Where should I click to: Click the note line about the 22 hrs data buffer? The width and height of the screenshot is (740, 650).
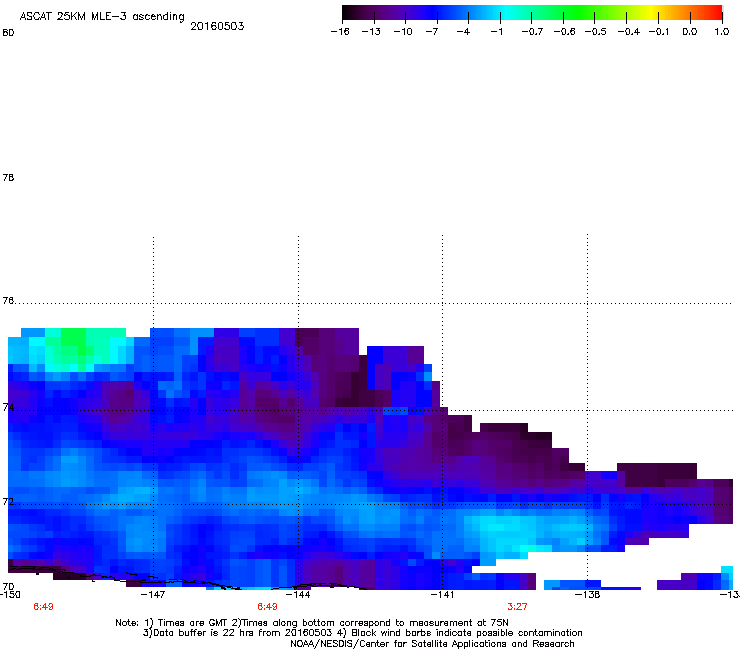click(x=362, y=633)
